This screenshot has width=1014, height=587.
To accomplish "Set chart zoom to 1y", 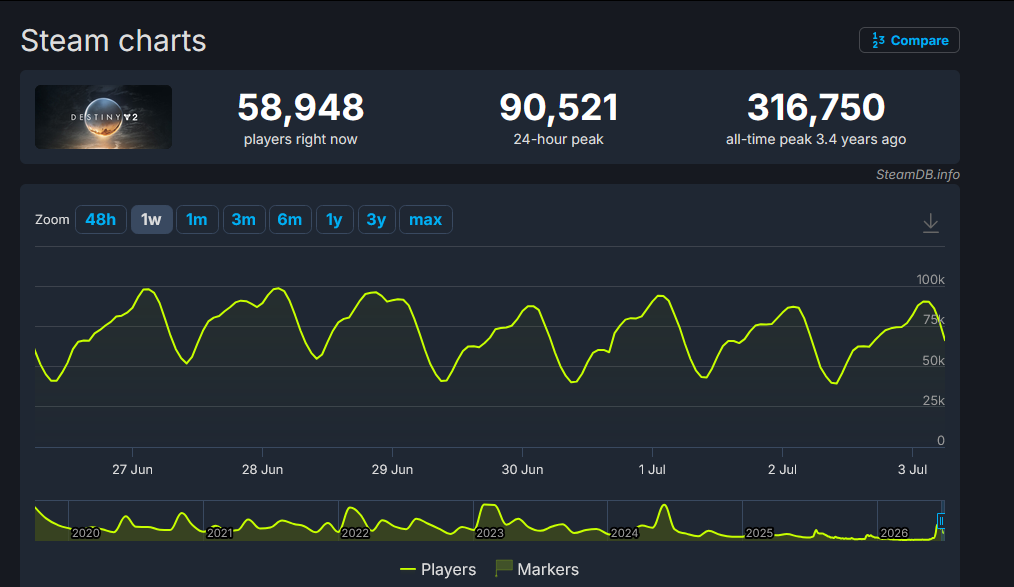I will 334,220.
